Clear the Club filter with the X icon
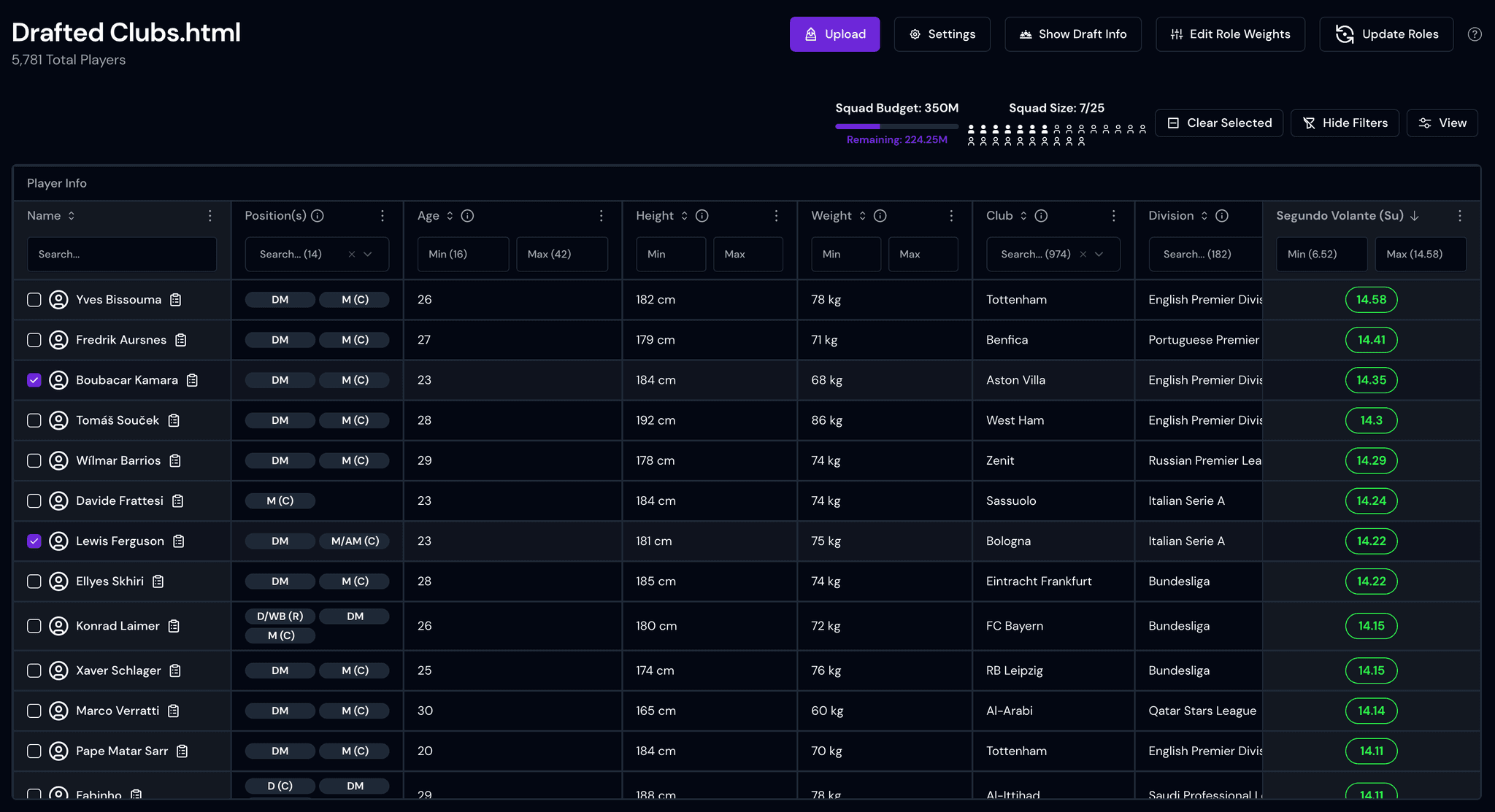This screenshot has width=1495, height=812. pyautogui.click(x=1083, y=255)
